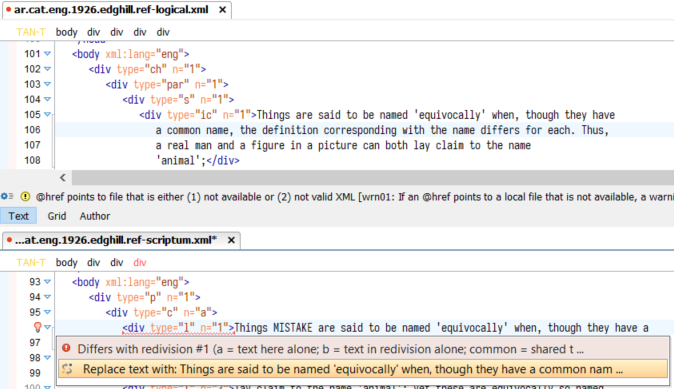
Task: Click the closing </div> tag on line 108
Action: tap(223, 161)
